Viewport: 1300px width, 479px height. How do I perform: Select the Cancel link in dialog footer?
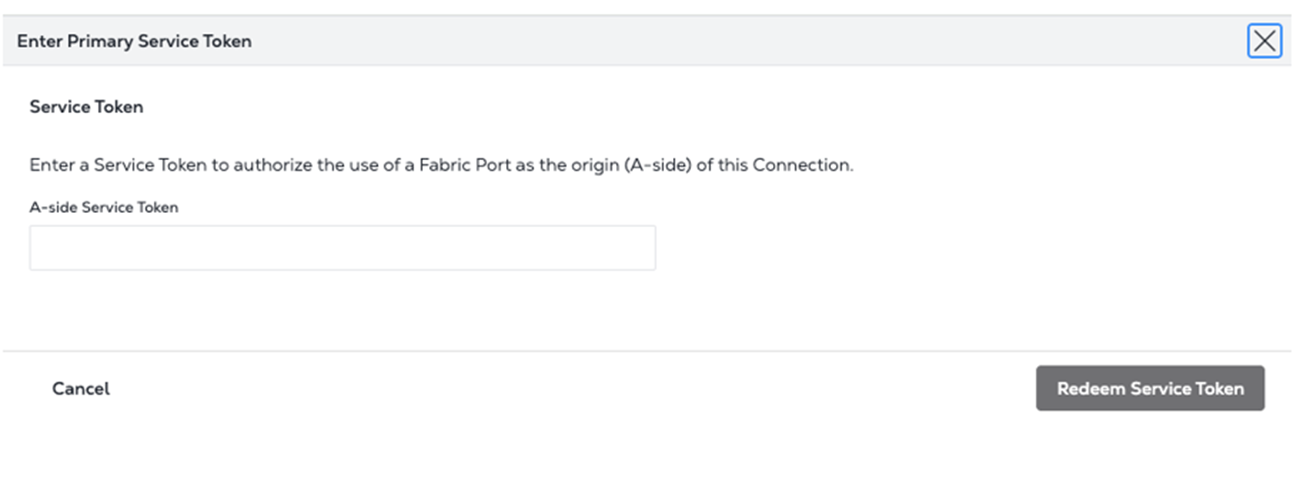[x=81, y=388]
